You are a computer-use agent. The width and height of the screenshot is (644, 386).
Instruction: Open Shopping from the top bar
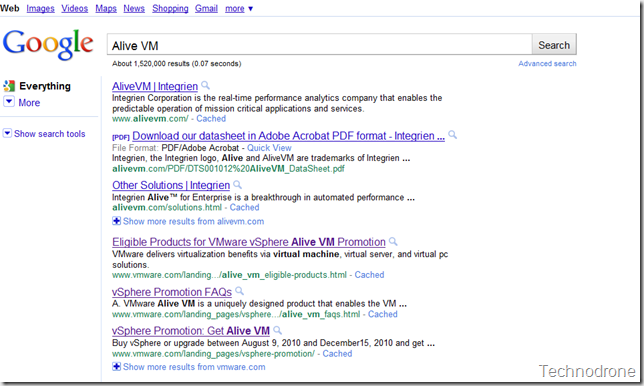170,8
